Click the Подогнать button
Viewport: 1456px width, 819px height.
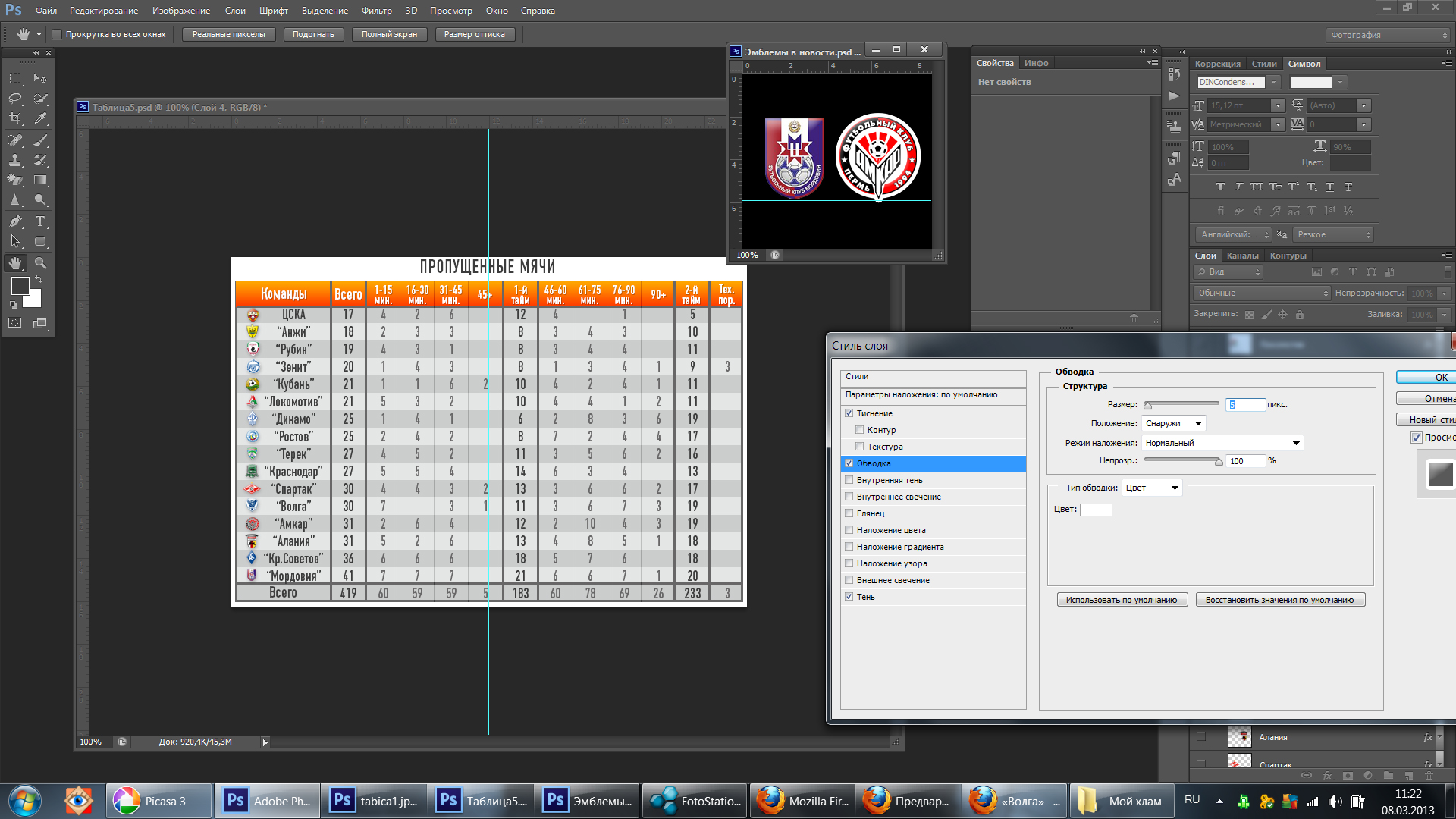pyautogui.click(x=313, y=34)
